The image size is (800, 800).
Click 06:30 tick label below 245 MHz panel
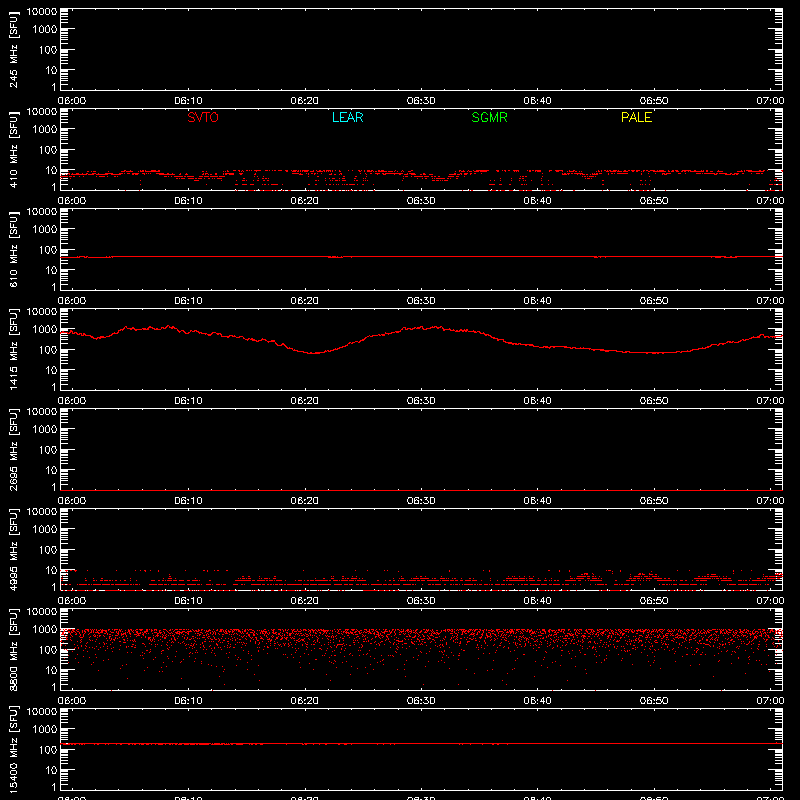click(421, 101)
